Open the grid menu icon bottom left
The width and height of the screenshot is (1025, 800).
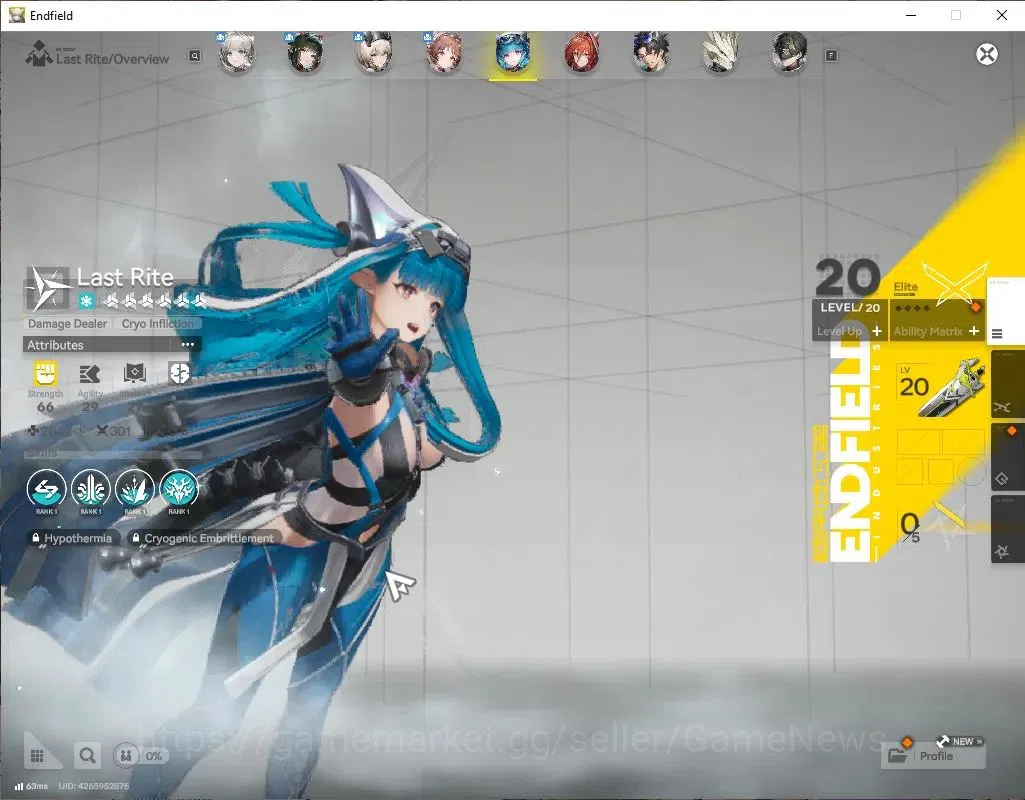pos(37,756)
